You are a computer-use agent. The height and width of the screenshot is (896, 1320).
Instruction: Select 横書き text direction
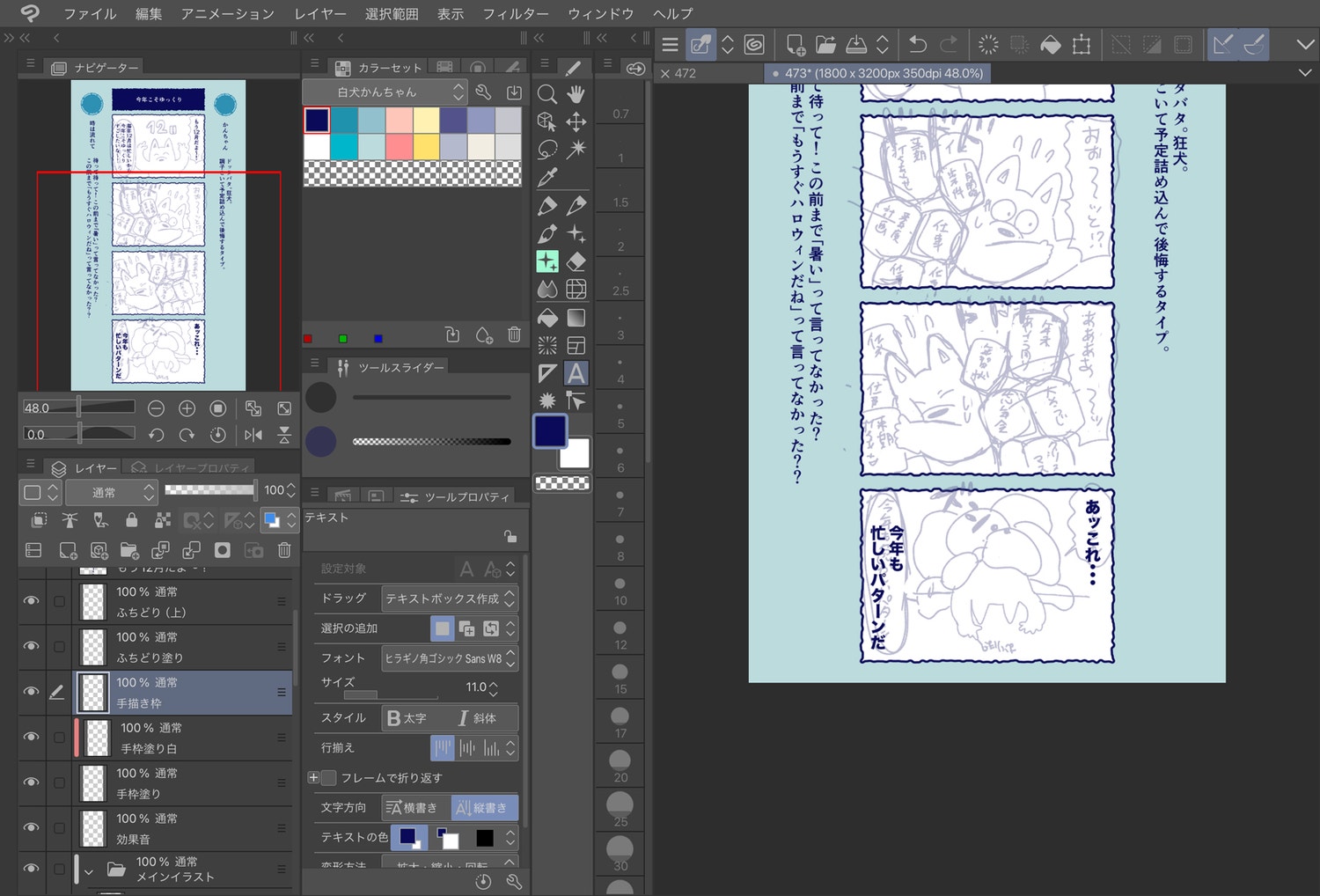click(x=415, y=807)
